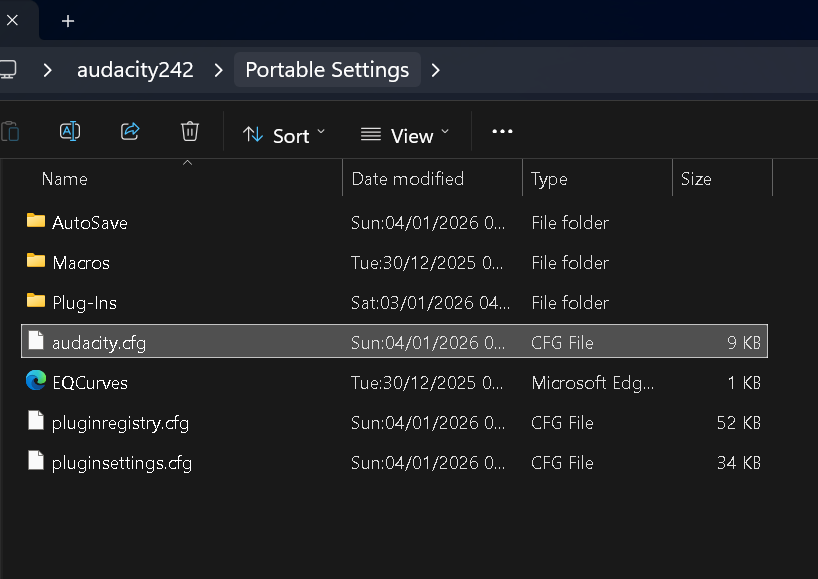Click the Plug-Ins folder icon
The height and width of the screenshot is (579, 818).
[x=36, y=301]
